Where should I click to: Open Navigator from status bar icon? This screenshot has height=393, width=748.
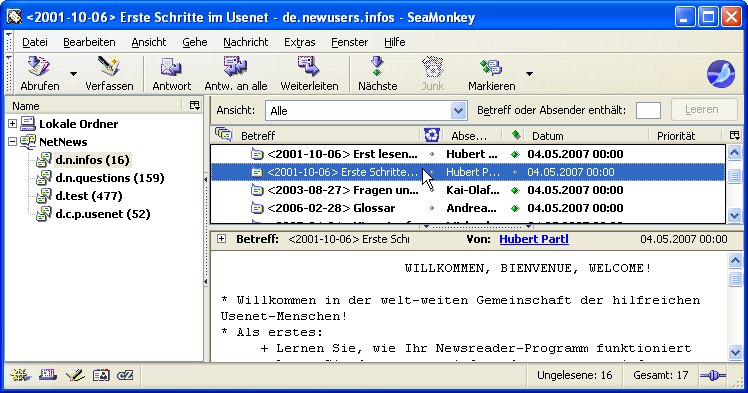click(20, 375)
